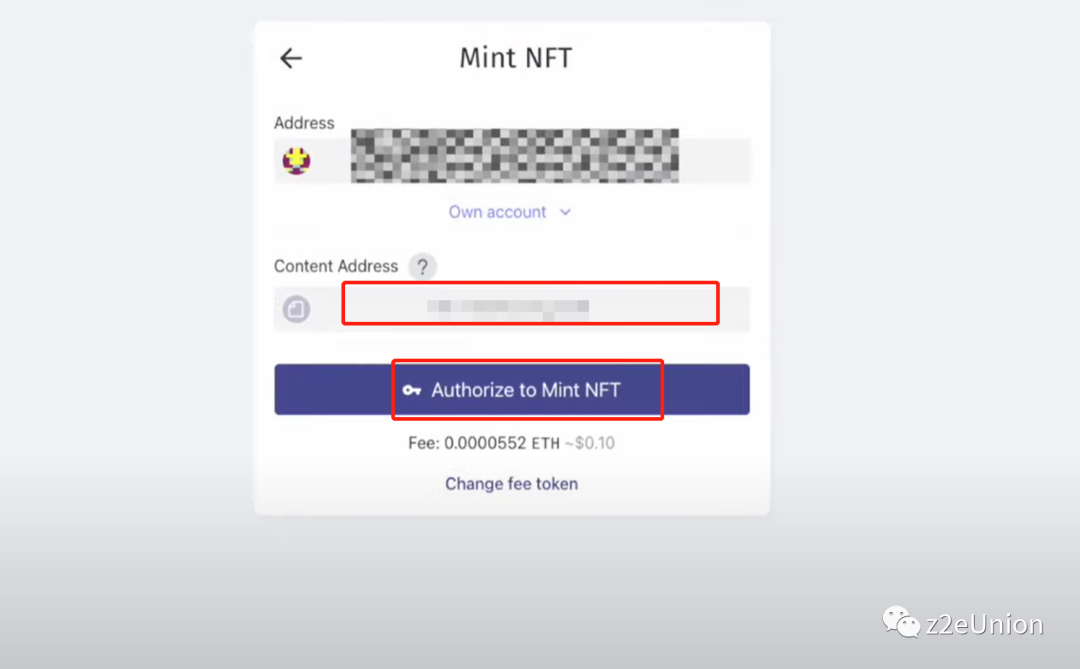Focus the blurred Address input field
1080x669 pixels.
pos(514,158)
